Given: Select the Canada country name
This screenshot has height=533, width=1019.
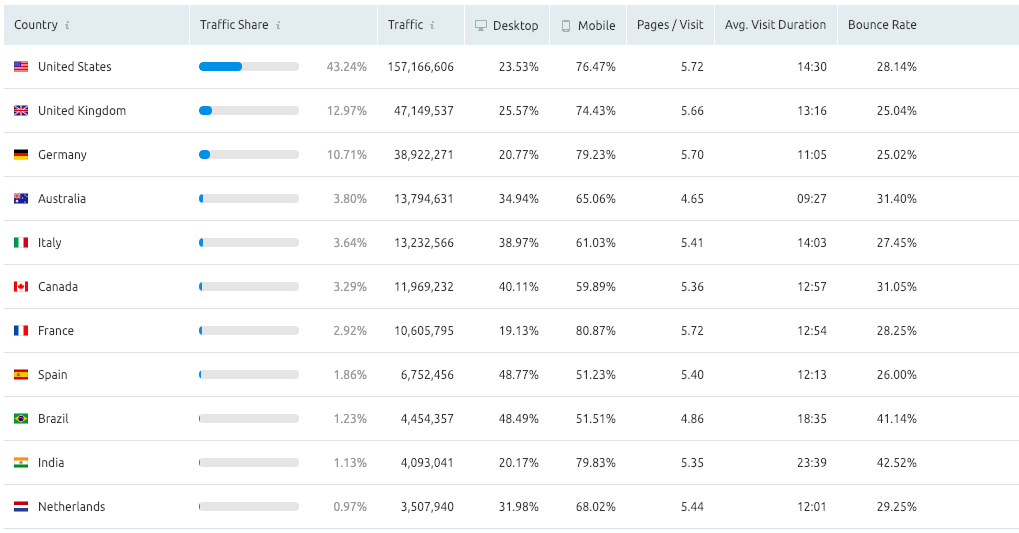Looking at the screenshot, I should coord(58,287).
